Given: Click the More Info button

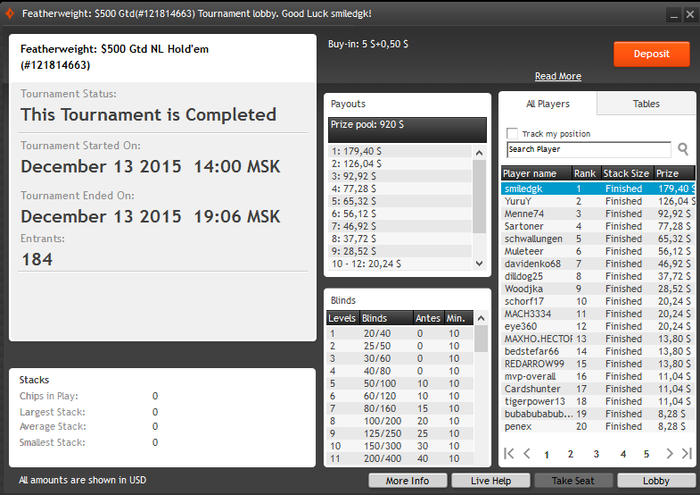Looking at the screenshot, I should tap(407, 481).
